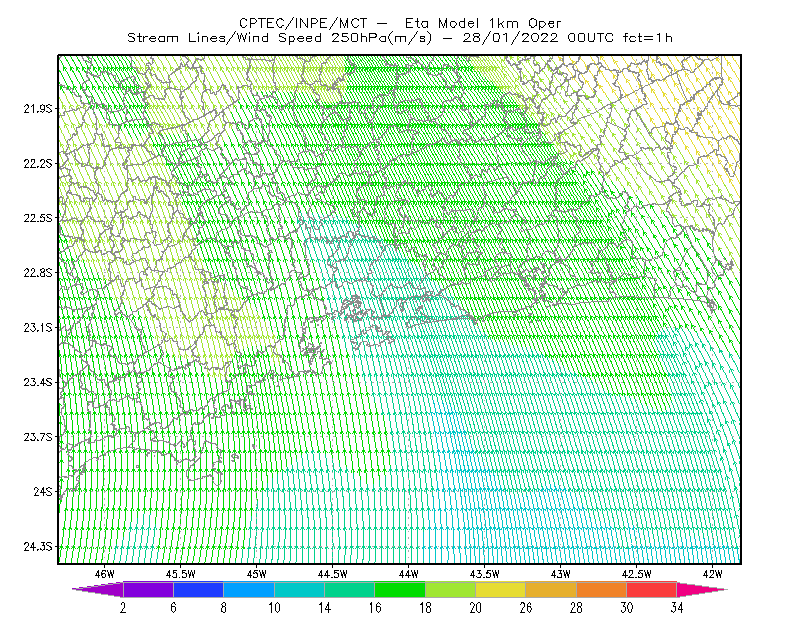The image size is (800, 618).
Task: Click the 46W longitude tick label
Action: click(x=105, y=574)
